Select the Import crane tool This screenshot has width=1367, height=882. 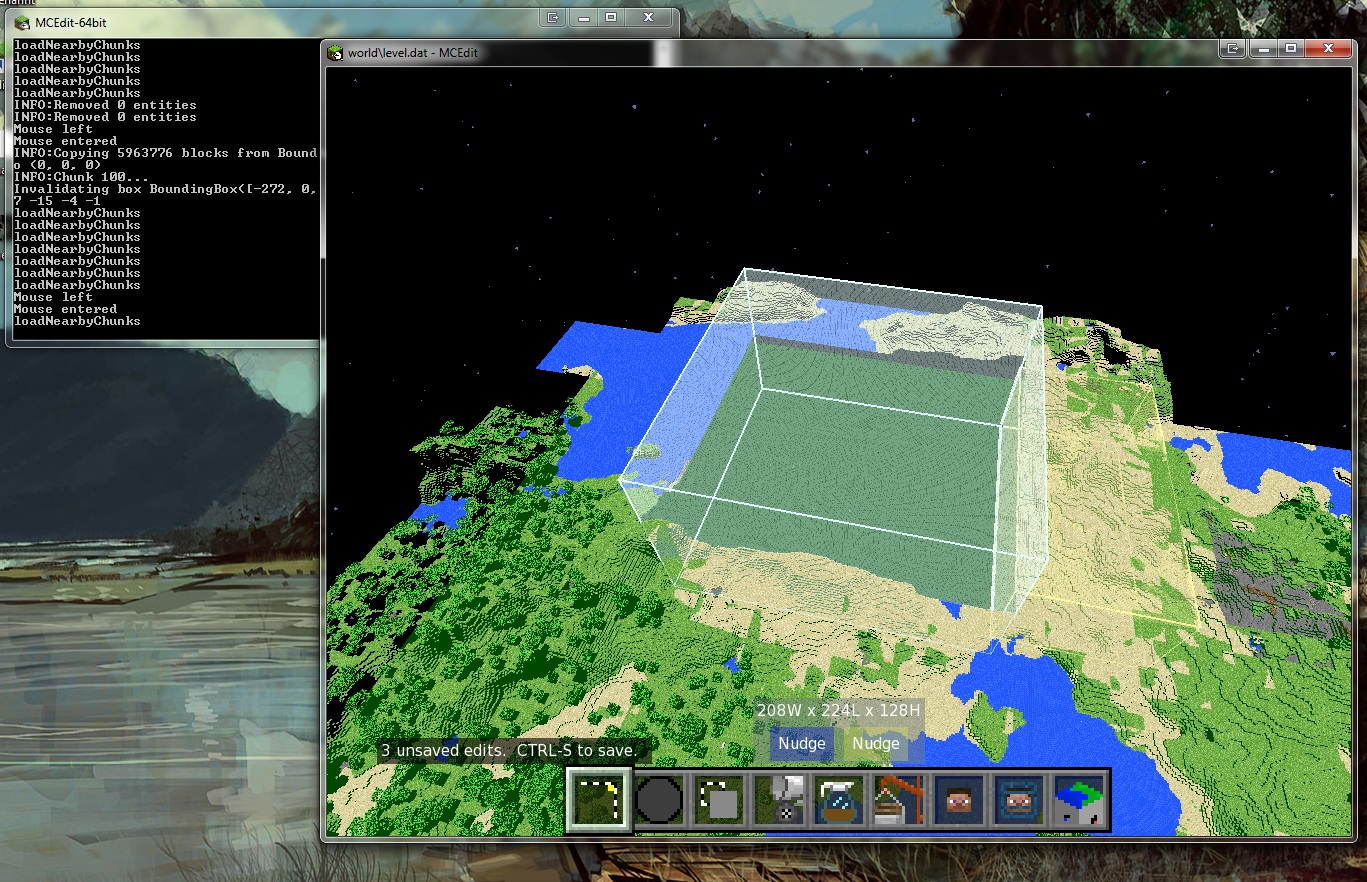[x=899, y=800]
